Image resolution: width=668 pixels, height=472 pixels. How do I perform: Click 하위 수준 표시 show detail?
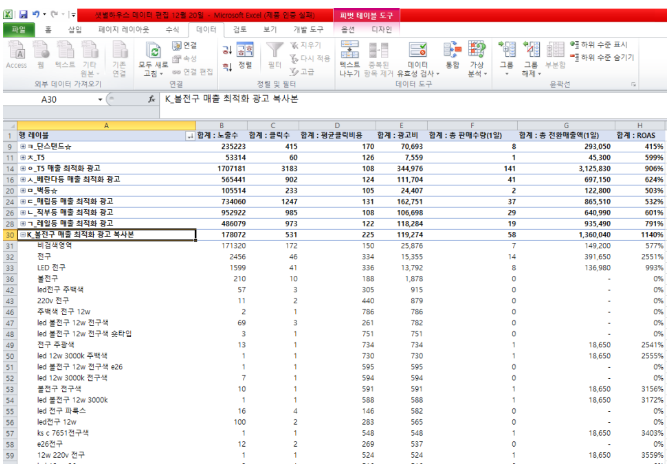[599, 44]
